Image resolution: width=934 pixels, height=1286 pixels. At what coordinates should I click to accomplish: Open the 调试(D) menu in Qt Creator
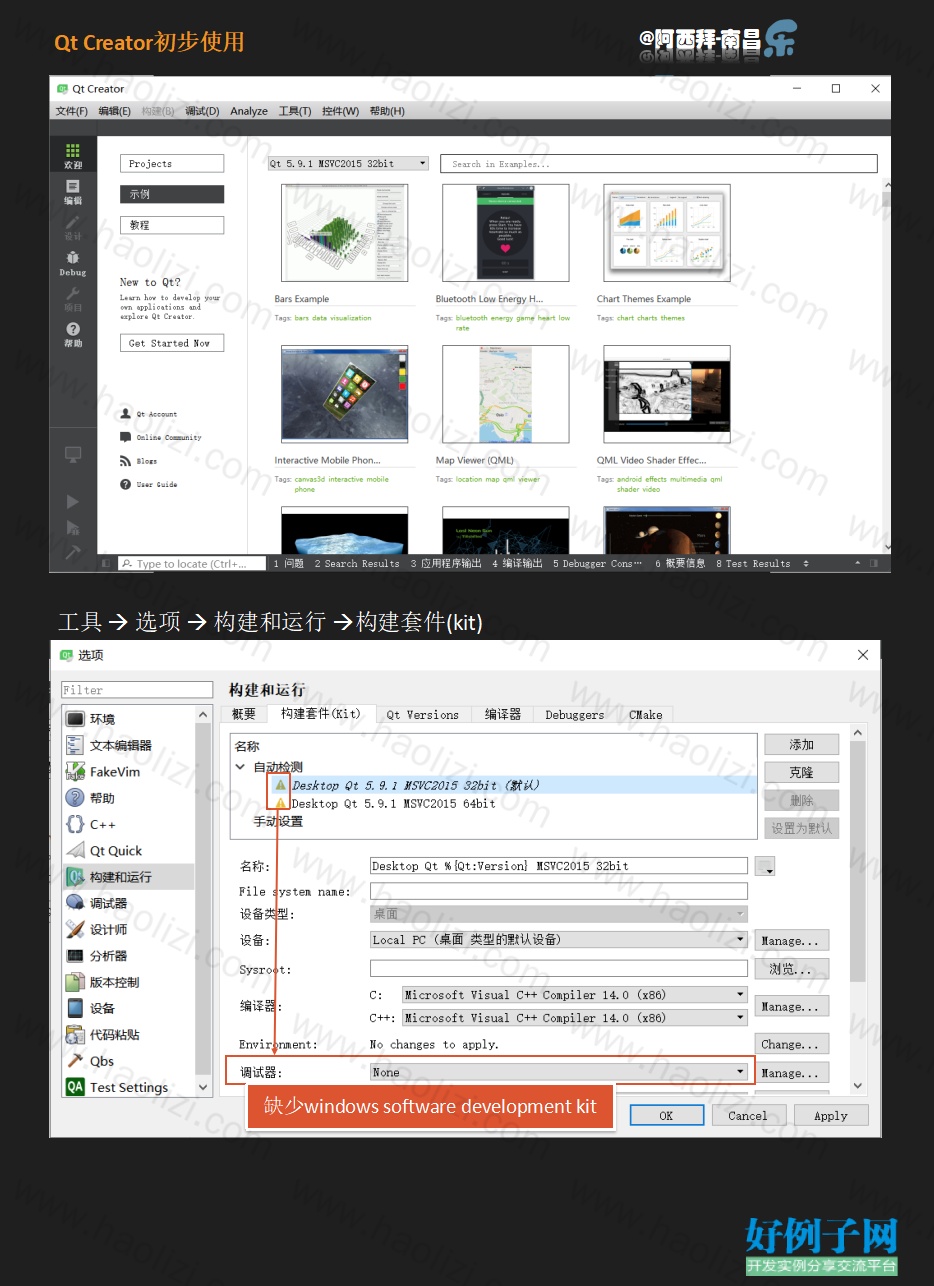coord(202,111)
